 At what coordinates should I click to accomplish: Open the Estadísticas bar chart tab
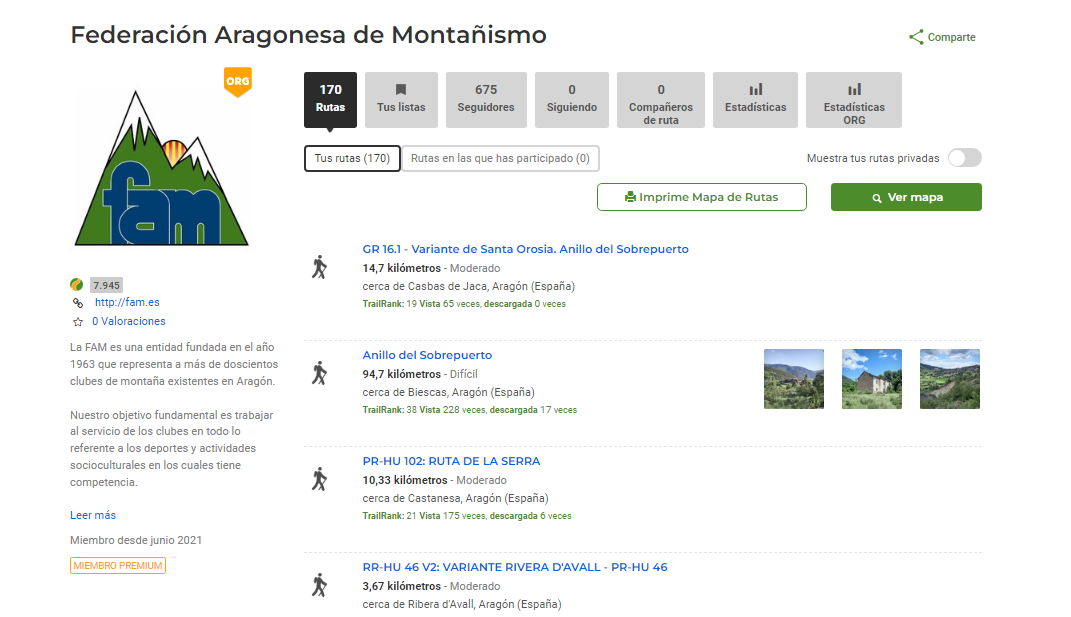[x=755, y=100]
